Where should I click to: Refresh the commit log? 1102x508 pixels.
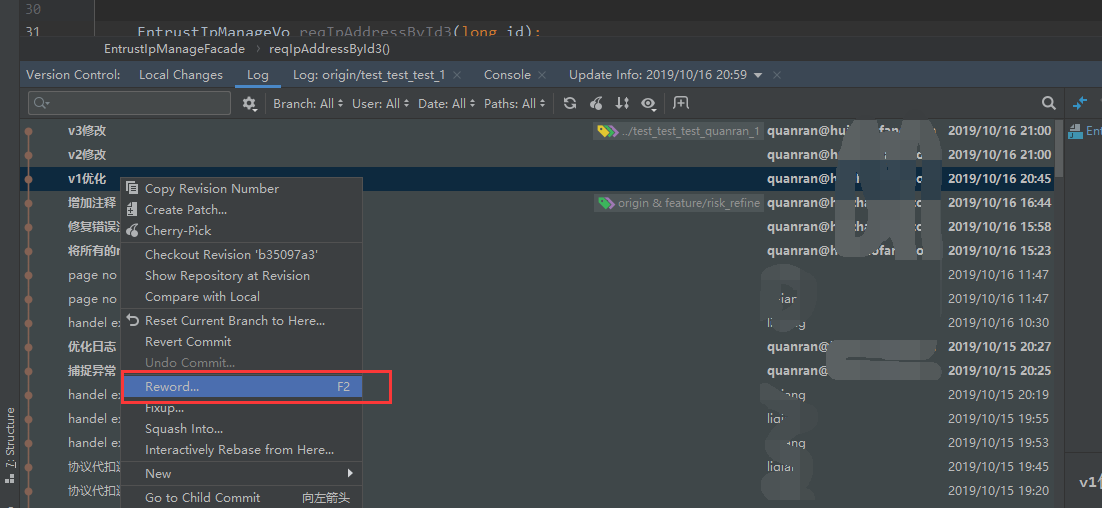tap(570, 103)
